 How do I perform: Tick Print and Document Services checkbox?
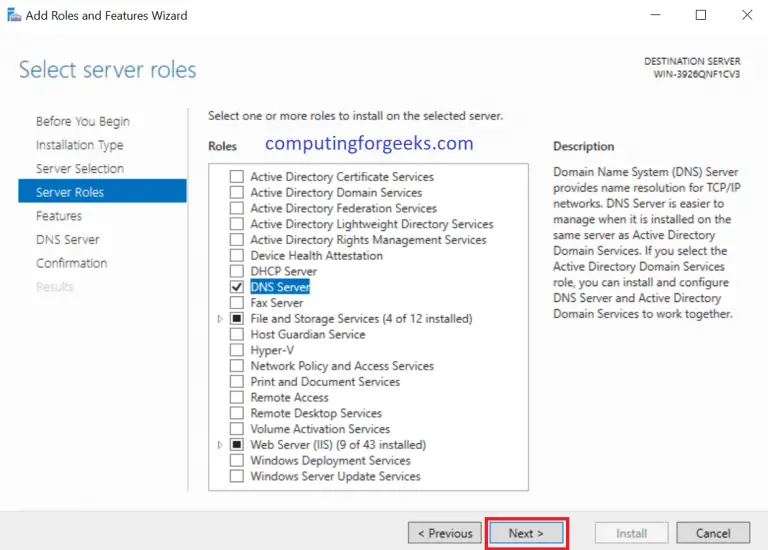pos(237,382)
